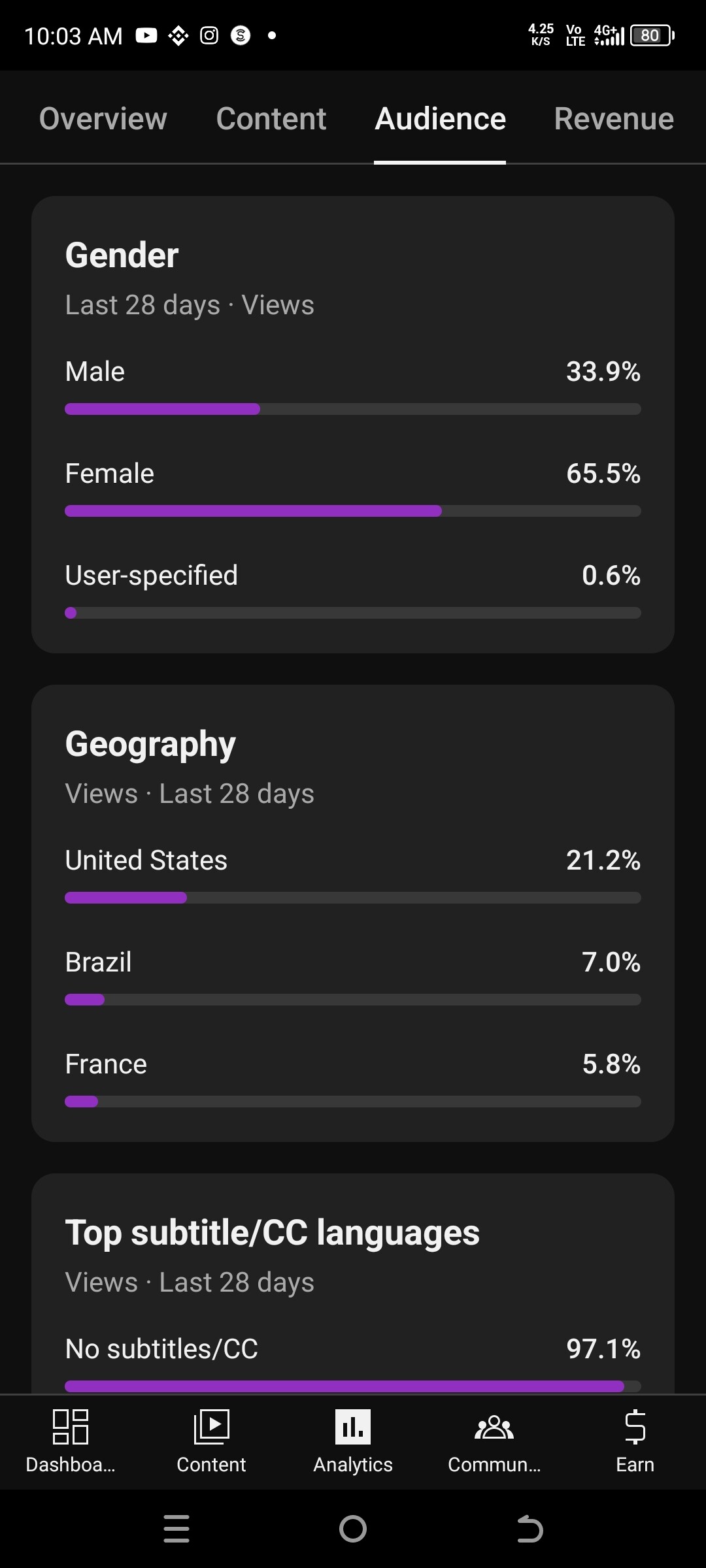Image resolution: width=706 pixels, height=1568 pixels.
Task: Open the Gender card heading
Action: click(122, 255)
